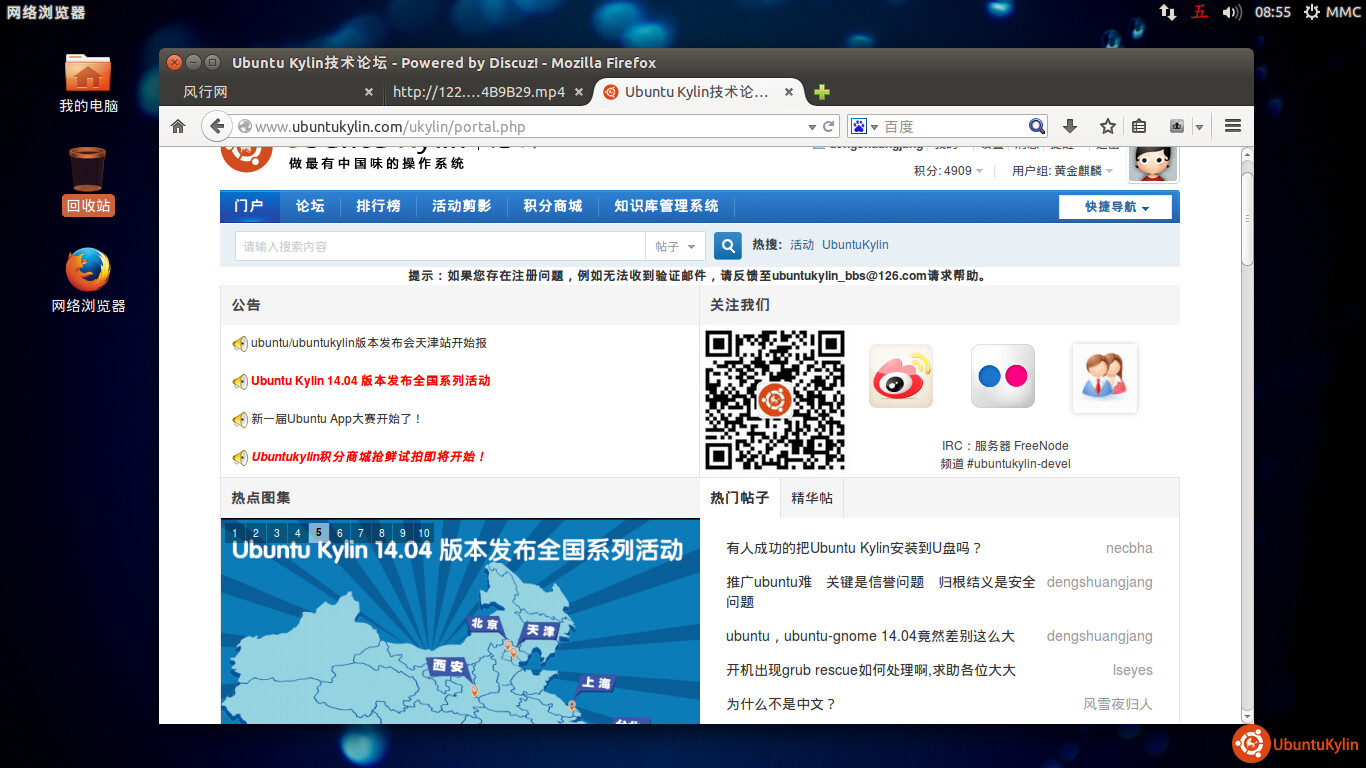Click the Flickr icon
The image size is (1366, 768).
[x=1002, y=376]
